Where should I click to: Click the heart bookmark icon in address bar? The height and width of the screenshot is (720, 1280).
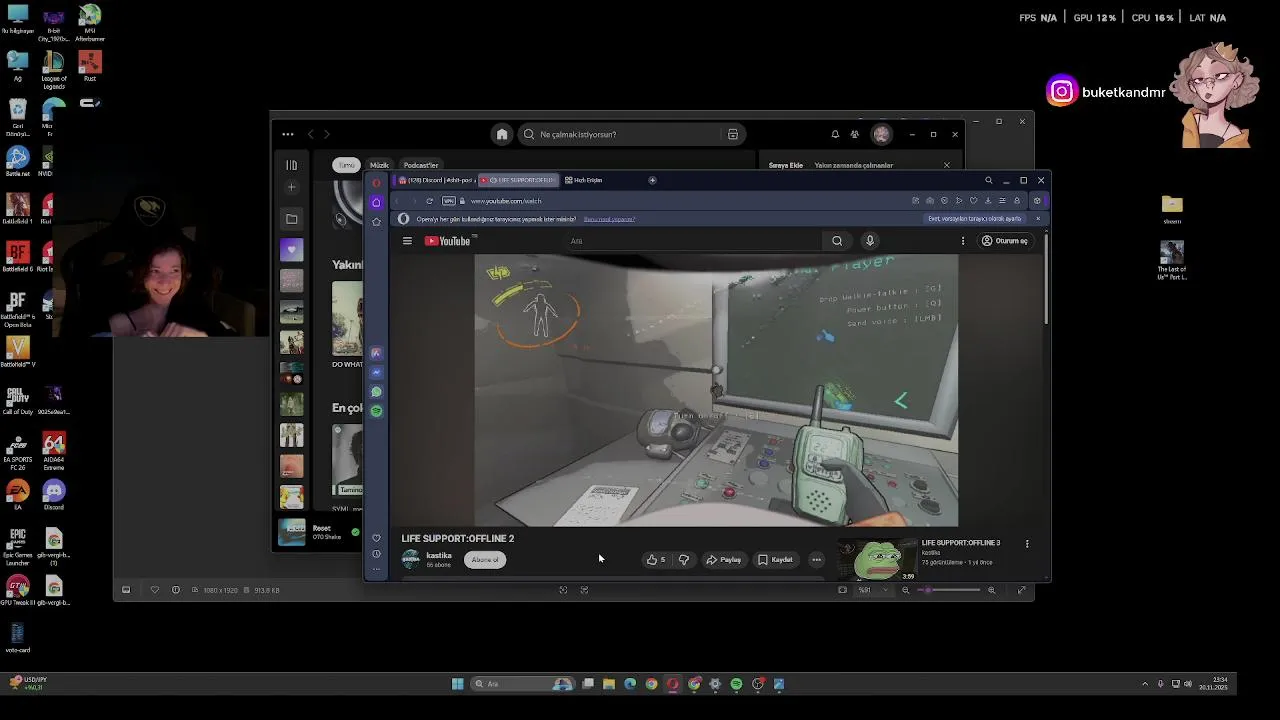click(x=973, y=201)
